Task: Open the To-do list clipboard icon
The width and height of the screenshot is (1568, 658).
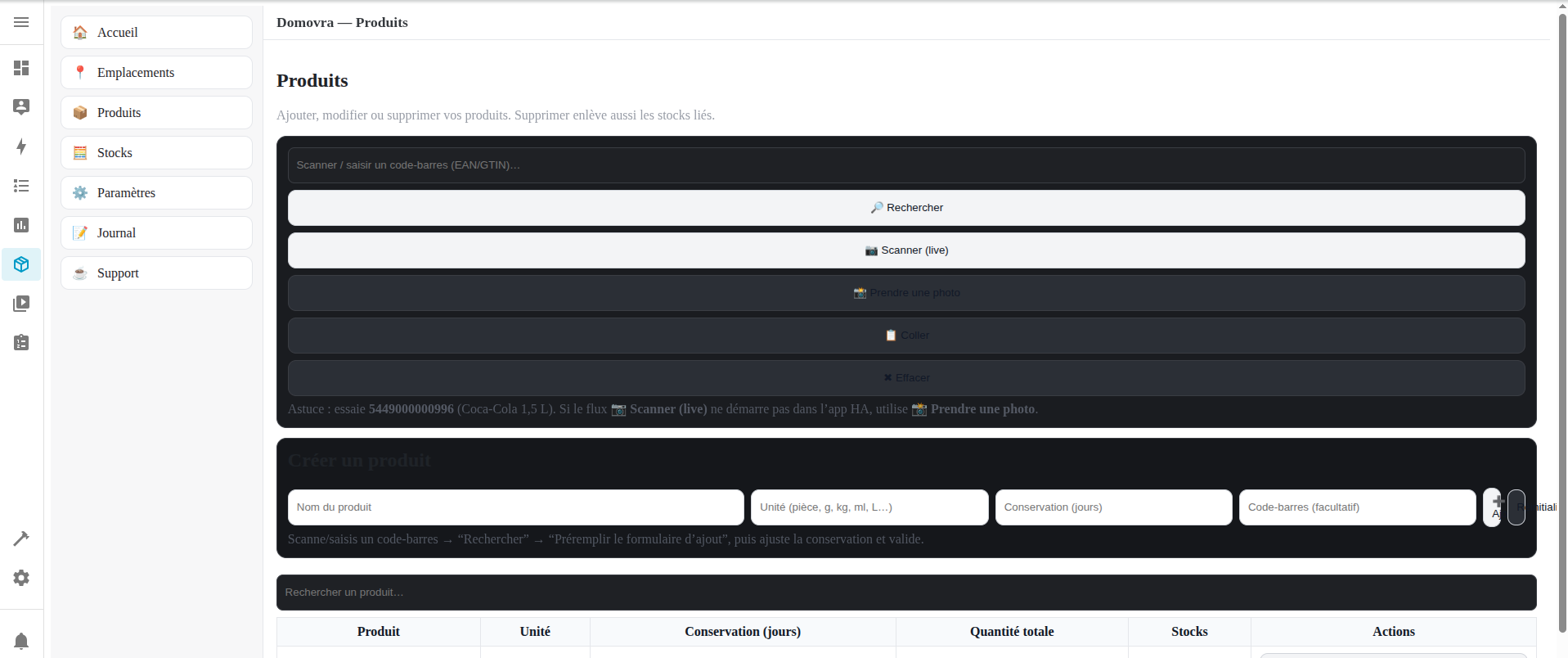Action: [x=21, y=343]
